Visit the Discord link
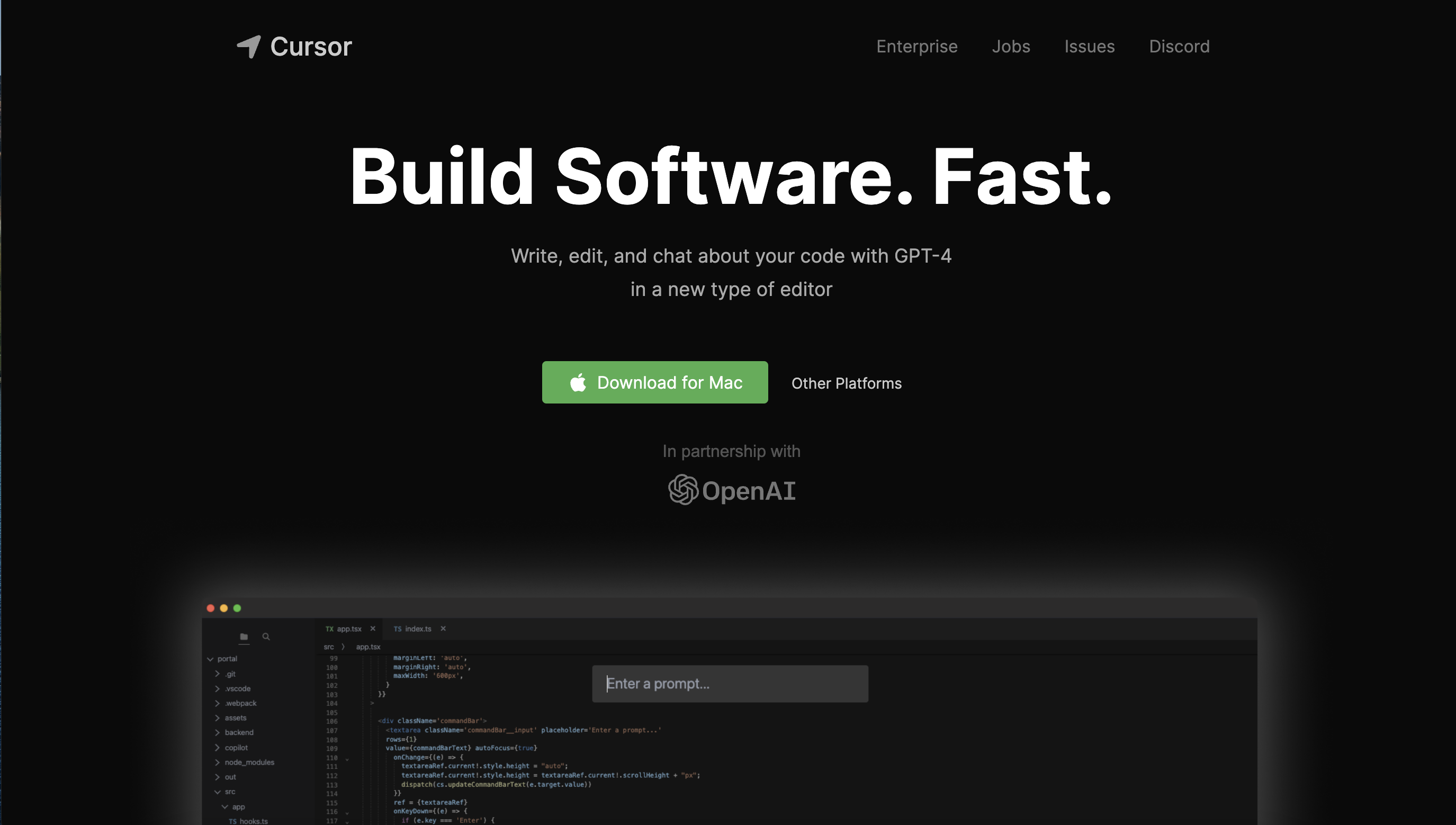Viewport: 1456px width, 825px height. pyautogui.click(x=1179, y=47)
